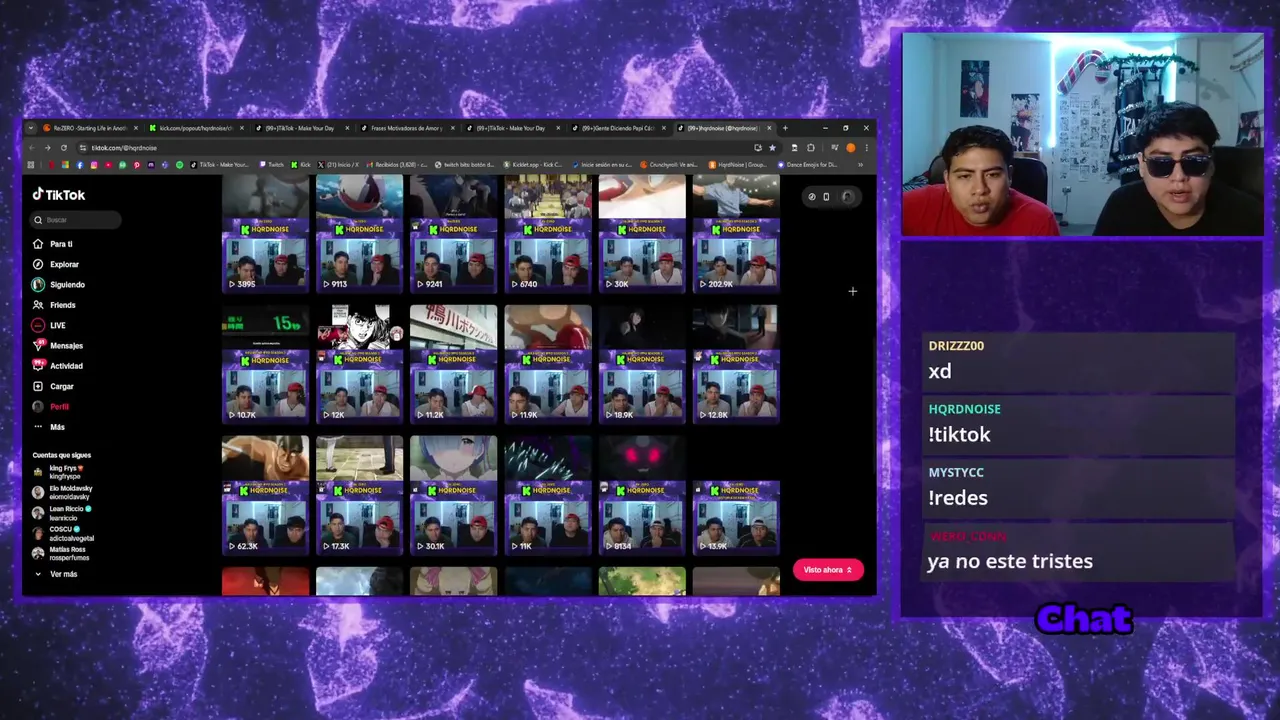This screenshot has width=1280, height=720.
Task: Open the video with 6740 views
Action: pyautogui.click(x=548, y=233)
